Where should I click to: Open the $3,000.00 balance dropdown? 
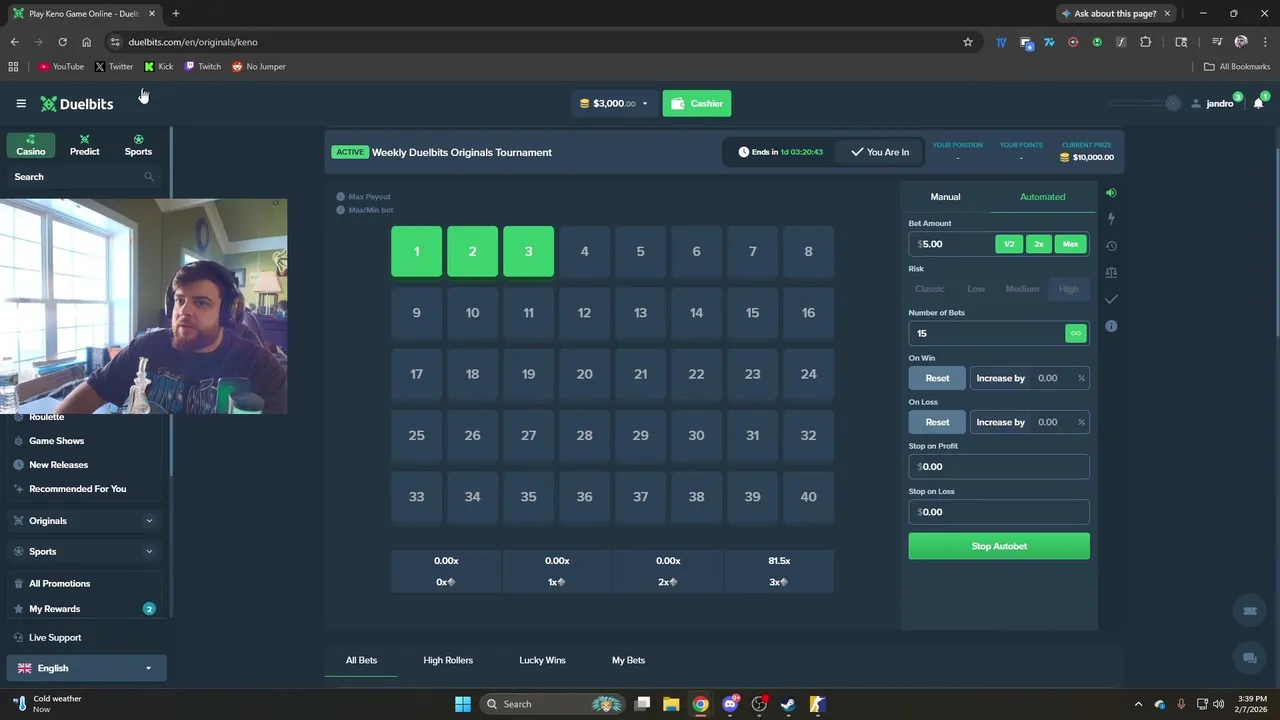[x=613, y=104]
